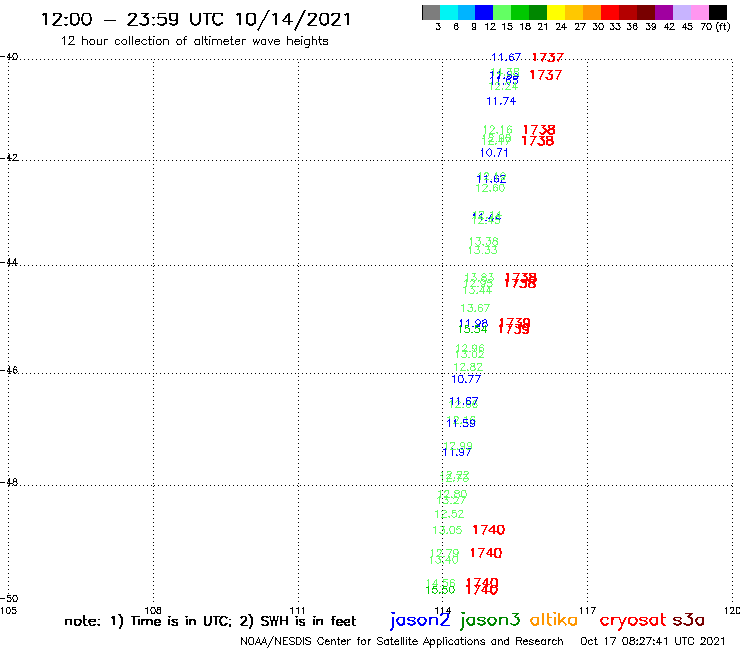Click latitude axis label '-46'
Image resolution: width=740 pixels, height=650 pixels.
(x=9, y=370)
